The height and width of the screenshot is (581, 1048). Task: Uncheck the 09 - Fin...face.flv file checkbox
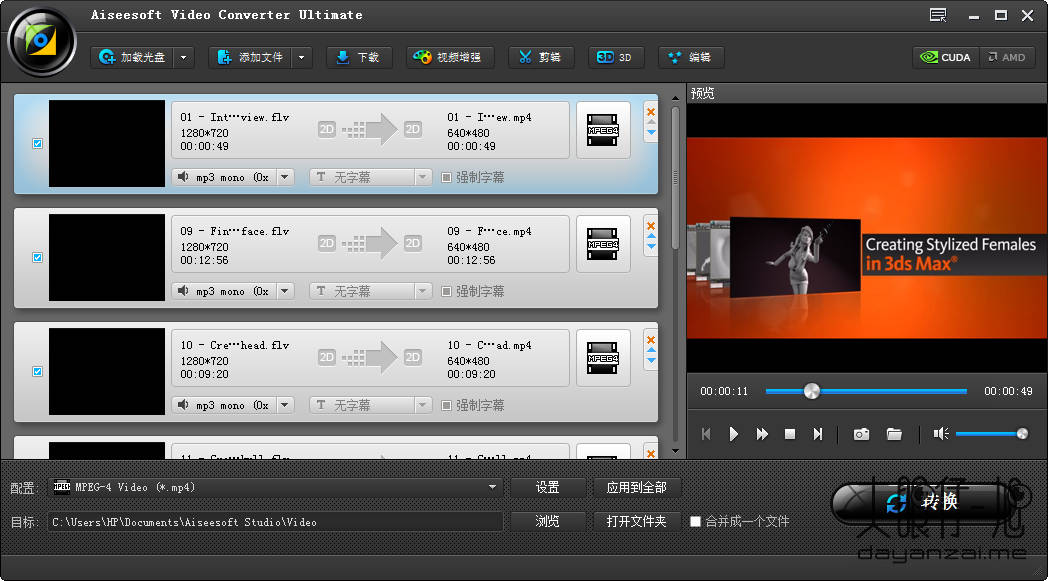(37, 257)
